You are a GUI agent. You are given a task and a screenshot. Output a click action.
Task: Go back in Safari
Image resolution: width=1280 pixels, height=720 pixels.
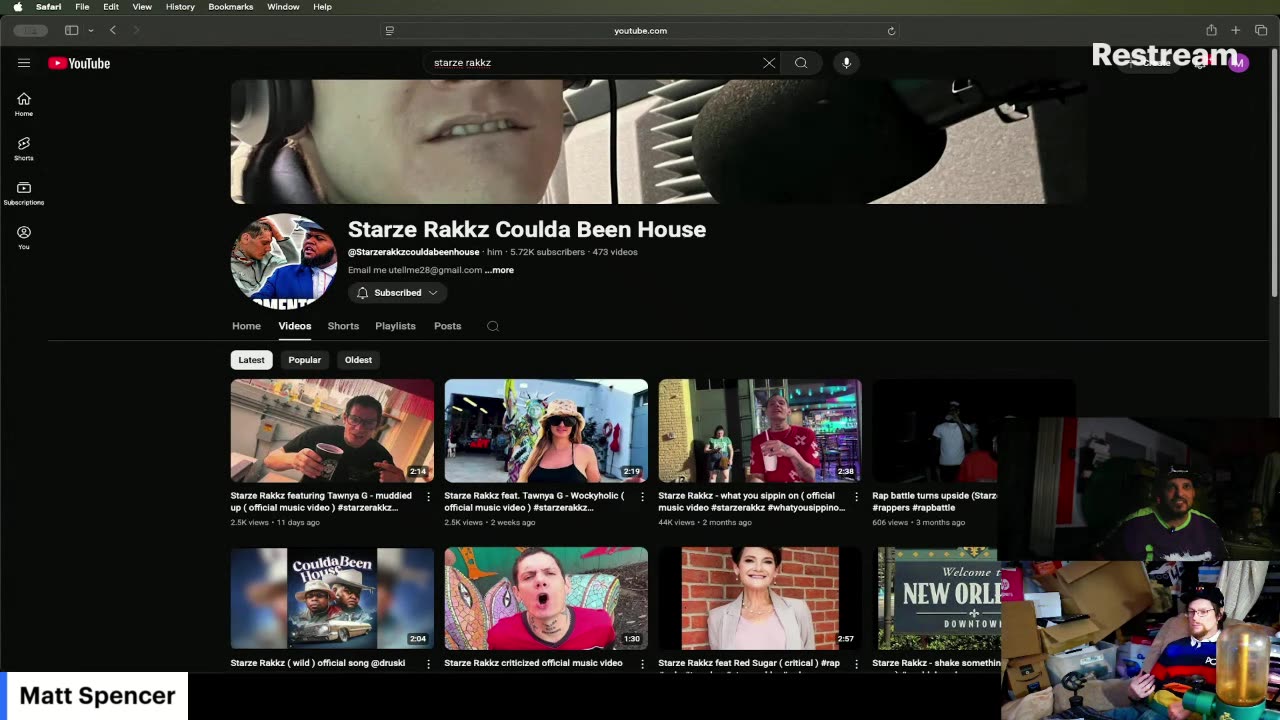(x=113, y=31)
